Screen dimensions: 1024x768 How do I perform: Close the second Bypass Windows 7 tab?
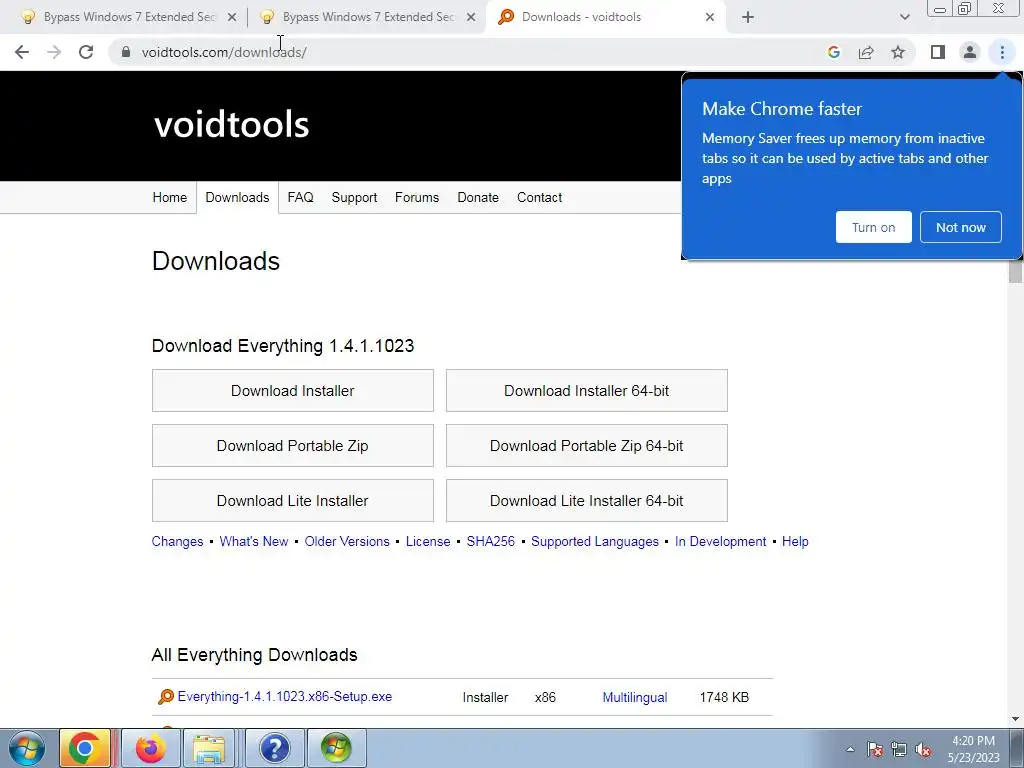[x=471, y=17]
